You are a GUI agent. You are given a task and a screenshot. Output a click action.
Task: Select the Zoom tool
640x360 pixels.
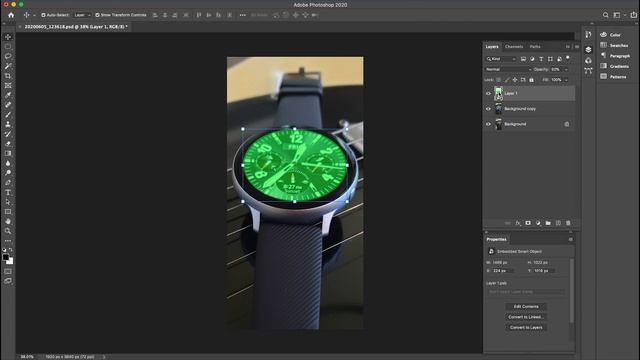click(8, 231)
